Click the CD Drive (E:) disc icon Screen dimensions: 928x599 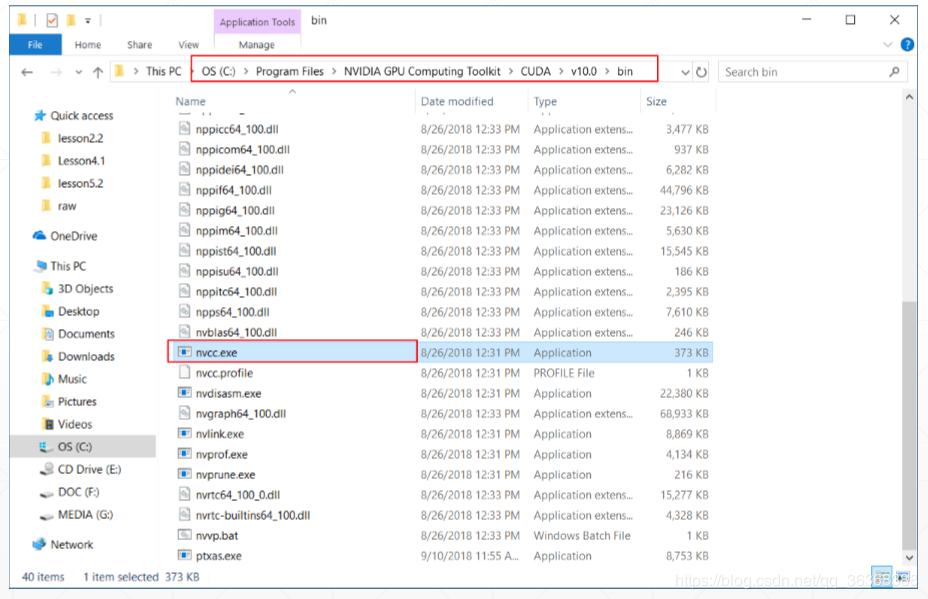[47, 469]
